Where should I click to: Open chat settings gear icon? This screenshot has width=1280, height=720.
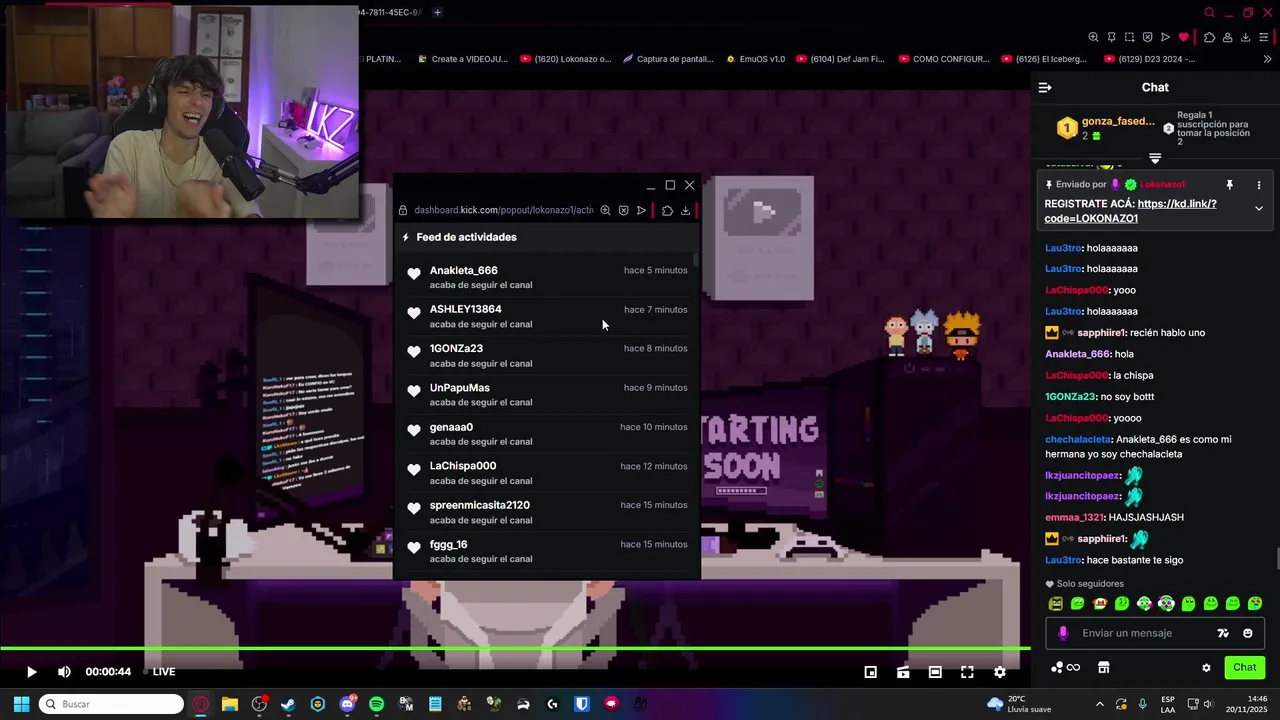[1206, 668]
